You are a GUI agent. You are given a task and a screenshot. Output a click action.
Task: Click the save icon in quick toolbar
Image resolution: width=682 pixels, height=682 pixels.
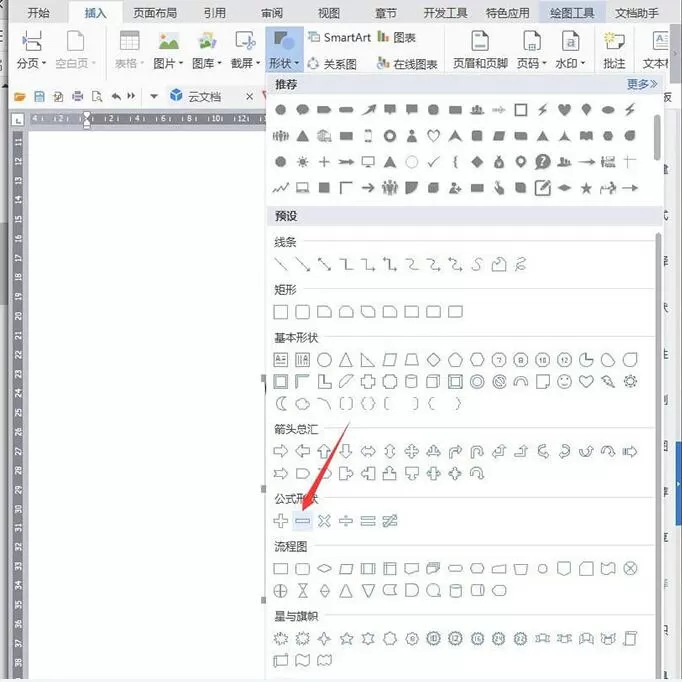click(x=39, y=96)
